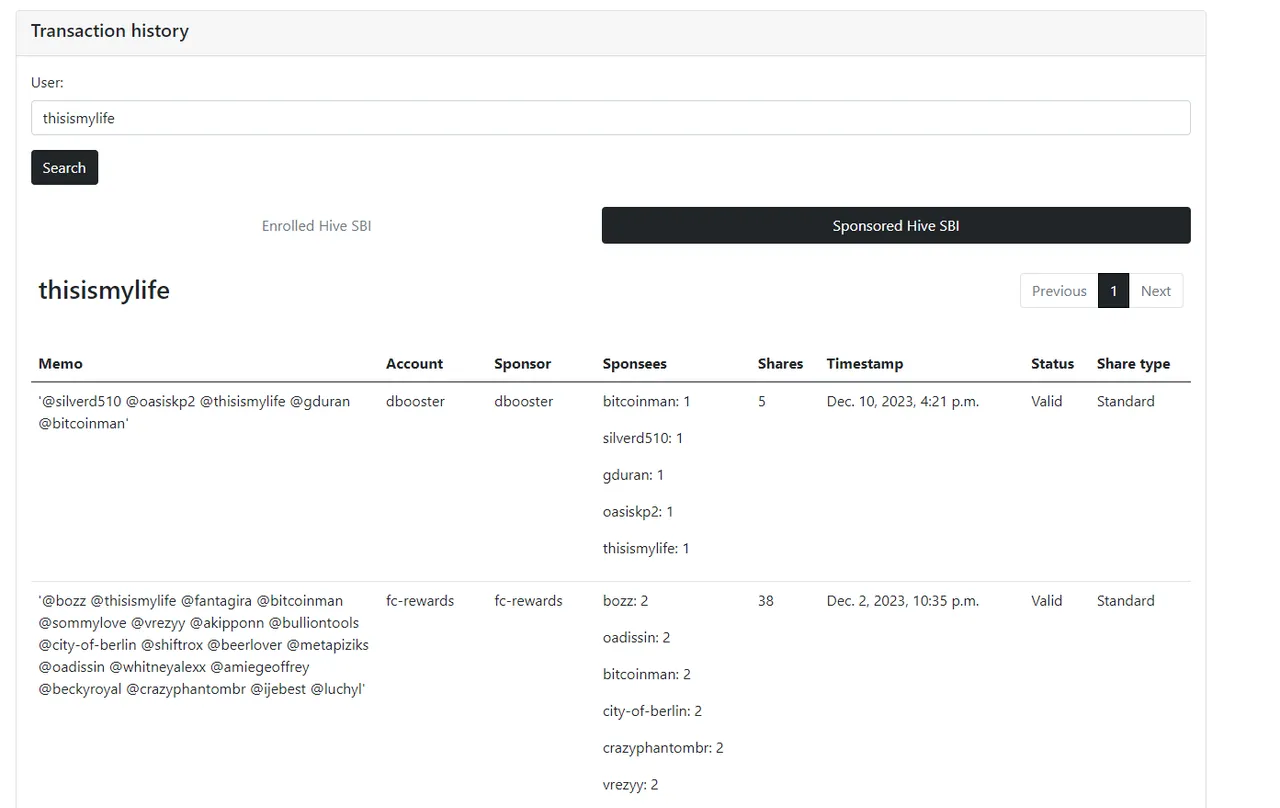Click the User input field

610,118
